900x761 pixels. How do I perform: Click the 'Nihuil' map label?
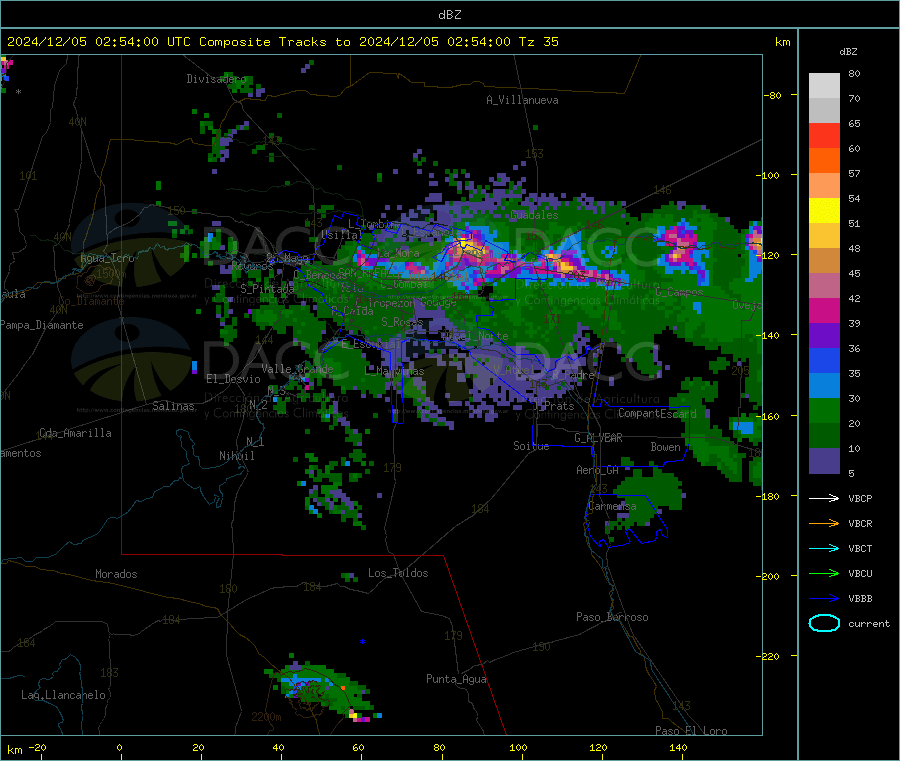coord(236,456)
